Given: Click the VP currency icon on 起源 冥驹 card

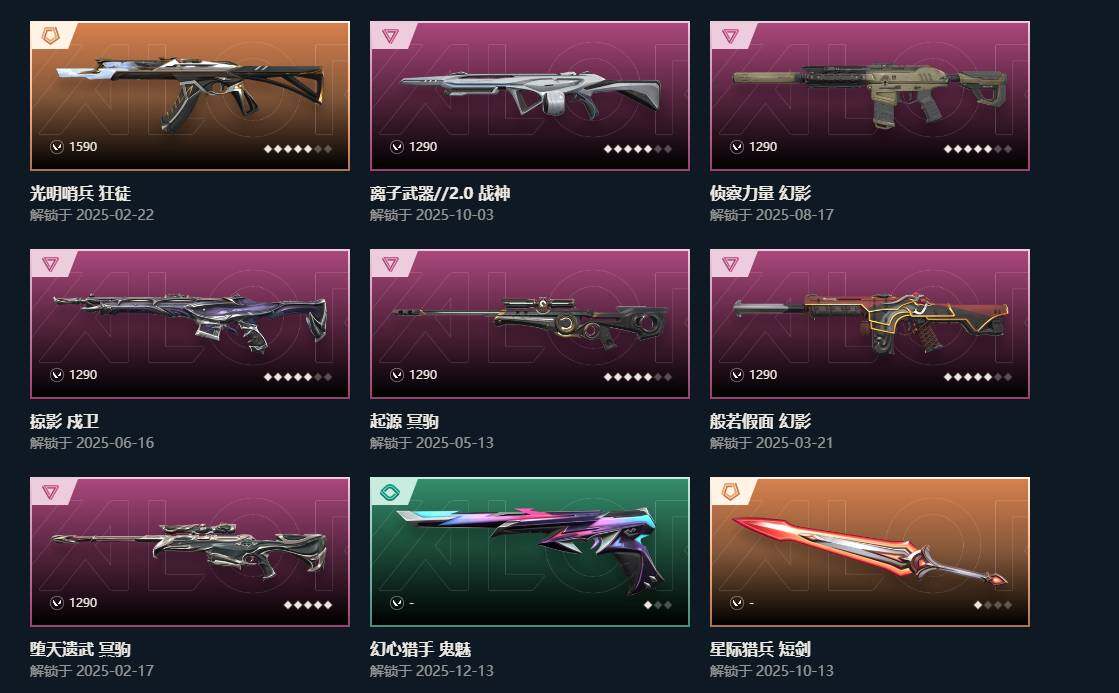Looking at the screenshot, I should coord(397,375).
